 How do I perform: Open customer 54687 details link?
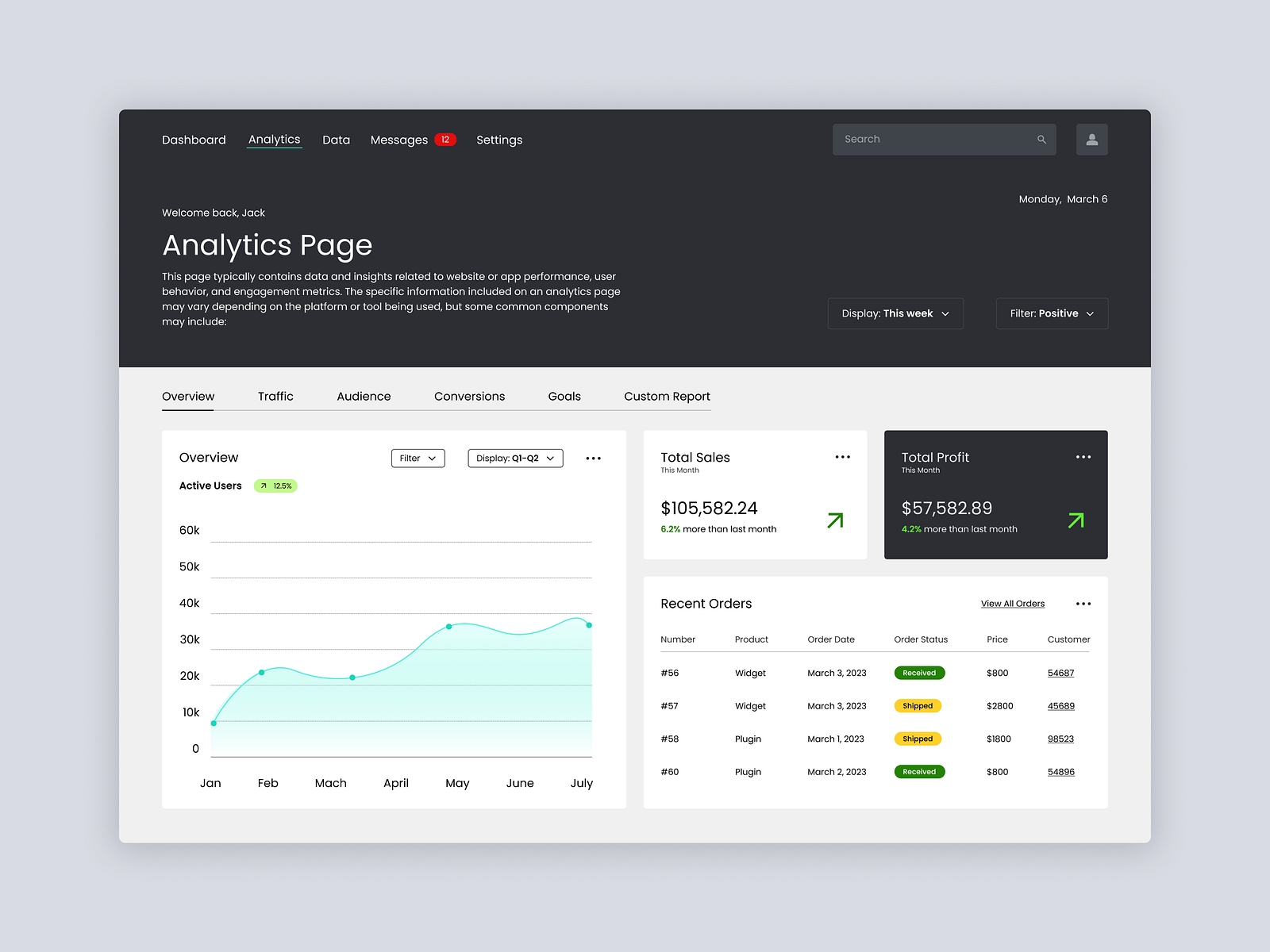(1060, 673)
